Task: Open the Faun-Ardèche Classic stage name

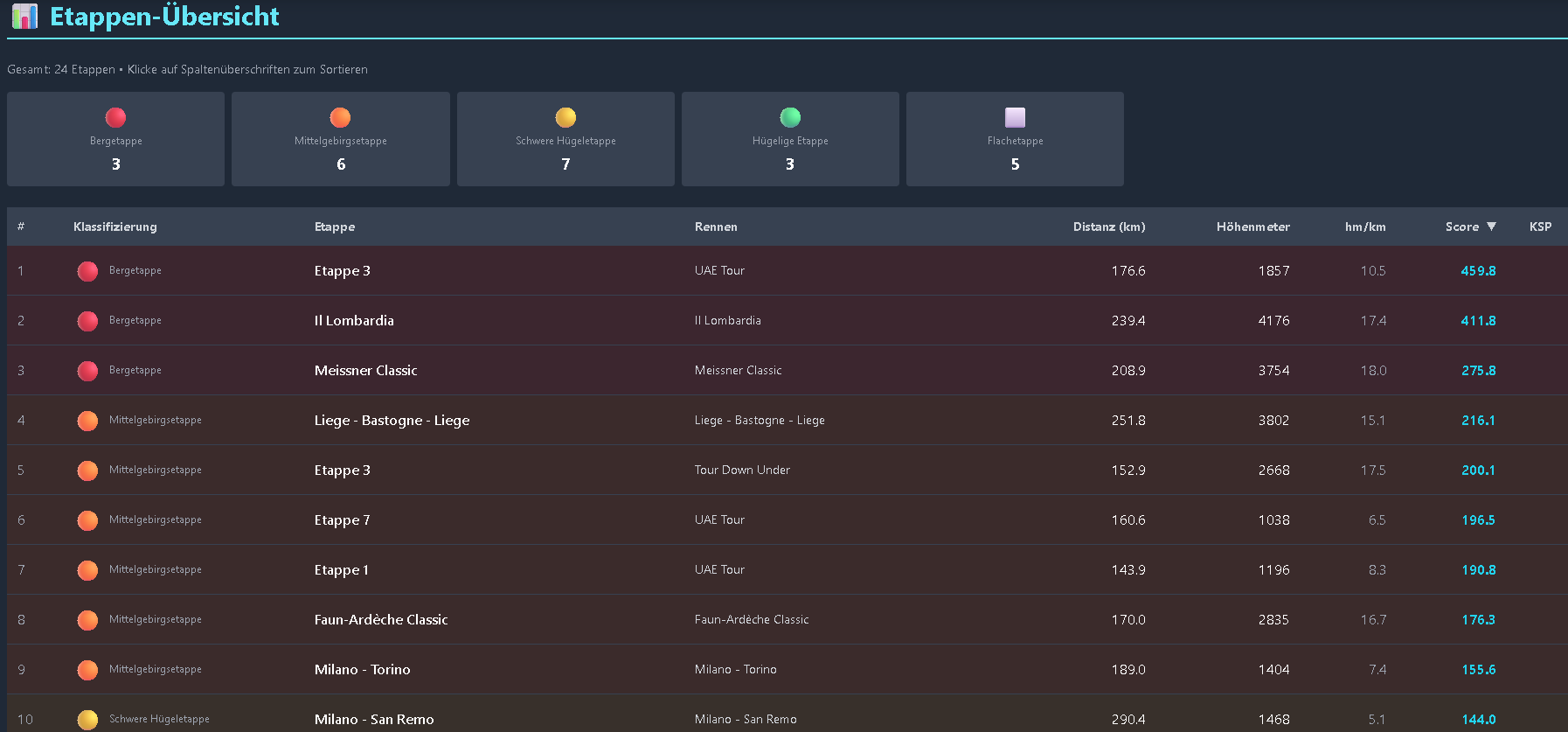Action: pos(380,620)
